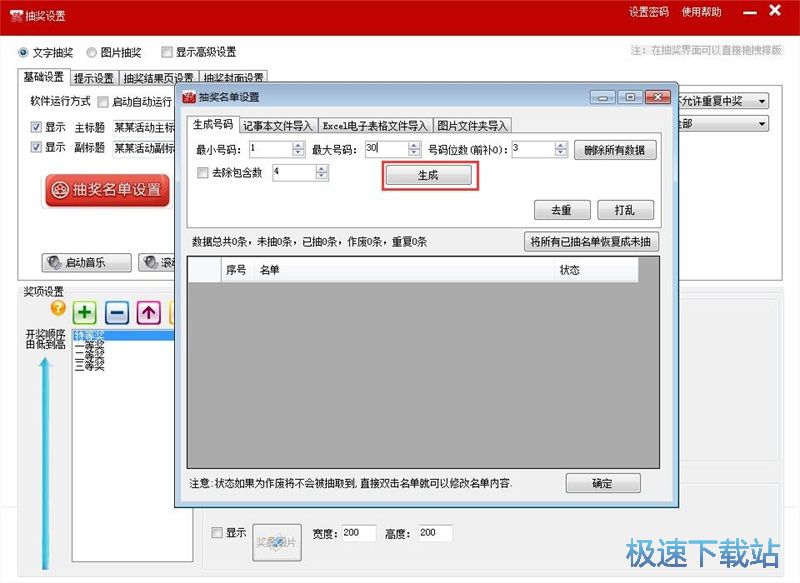This screenshot has height=583, width=800.
Task: Switch to the 记事本文件导入 tab
Action: coord(278,125)
